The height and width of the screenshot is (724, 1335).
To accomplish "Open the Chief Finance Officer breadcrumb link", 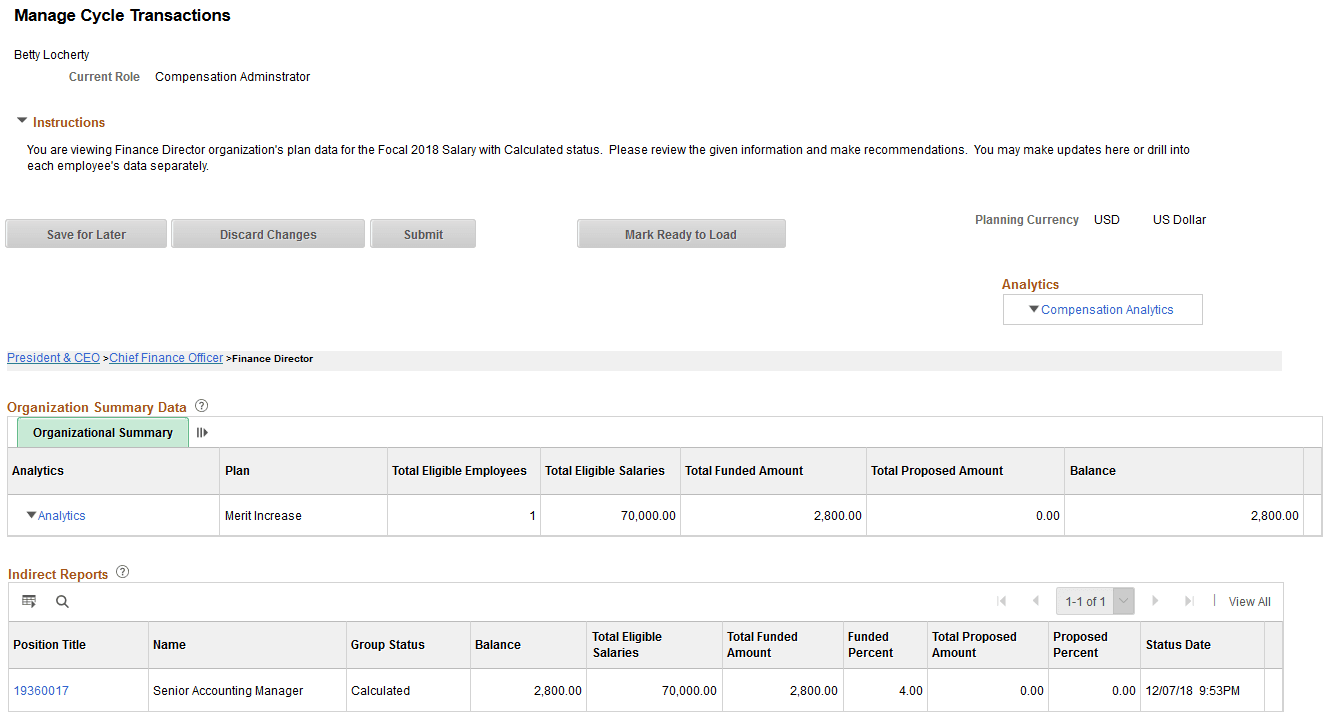I will click(x=165, y=357).
